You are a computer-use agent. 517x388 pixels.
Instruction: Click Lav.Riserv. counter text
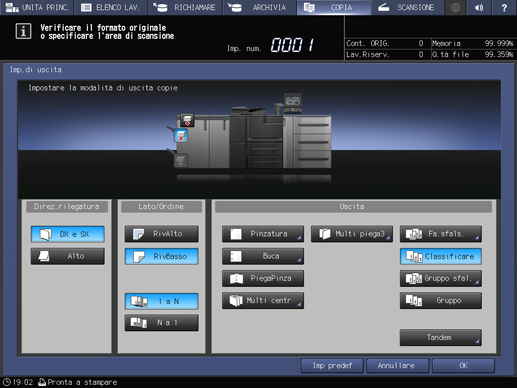coord(368,54)
